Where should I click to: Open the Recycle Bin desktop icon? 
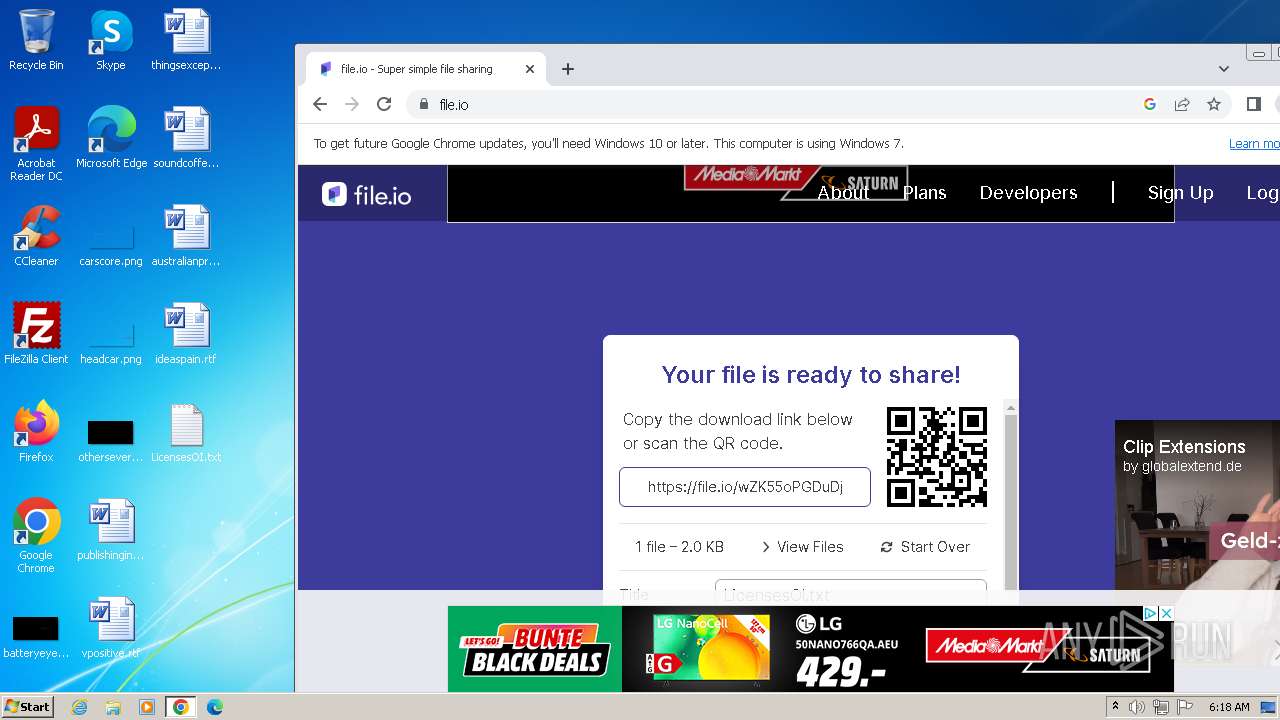click(x=36, y=40)
